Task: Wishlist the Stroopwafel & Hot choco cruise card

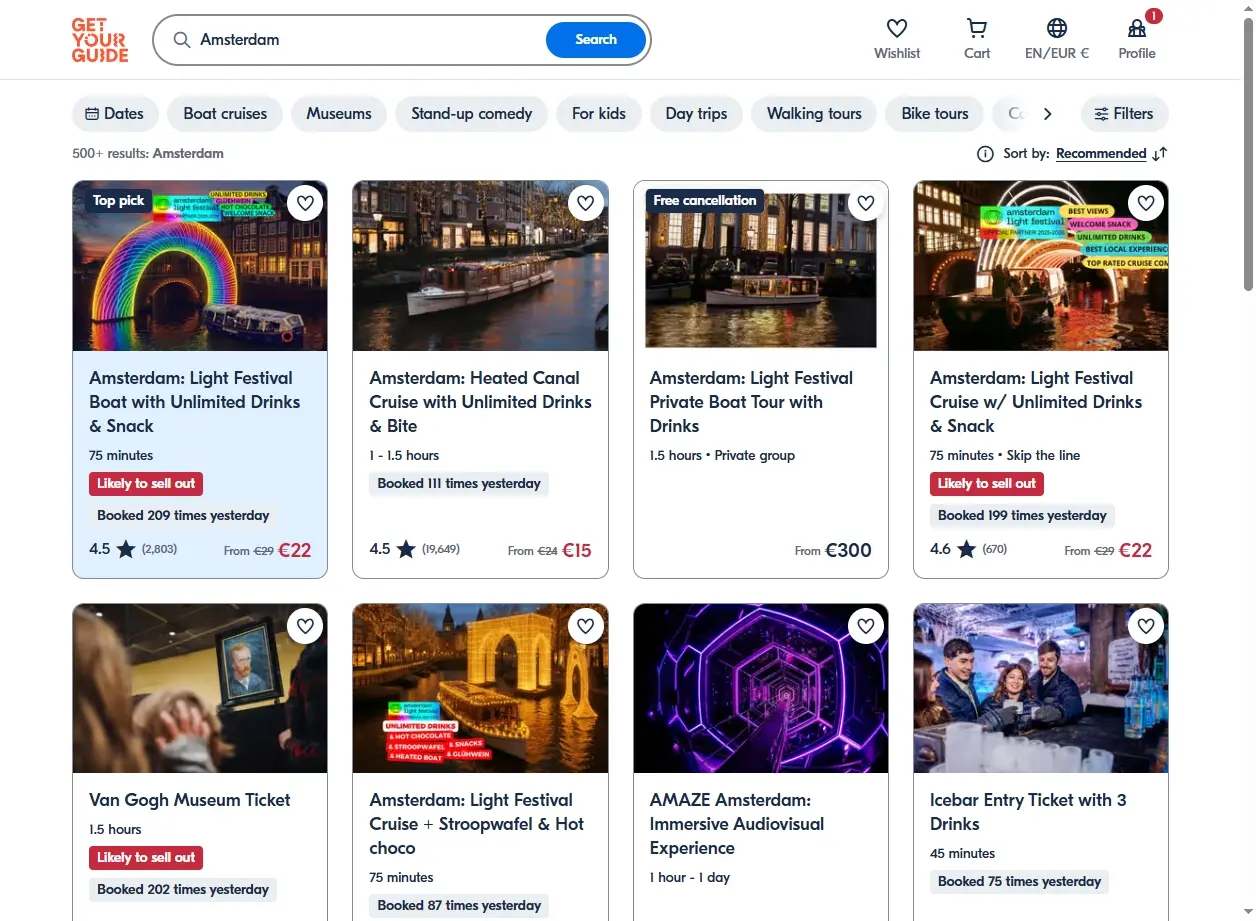Action: [x=585, y=627]
